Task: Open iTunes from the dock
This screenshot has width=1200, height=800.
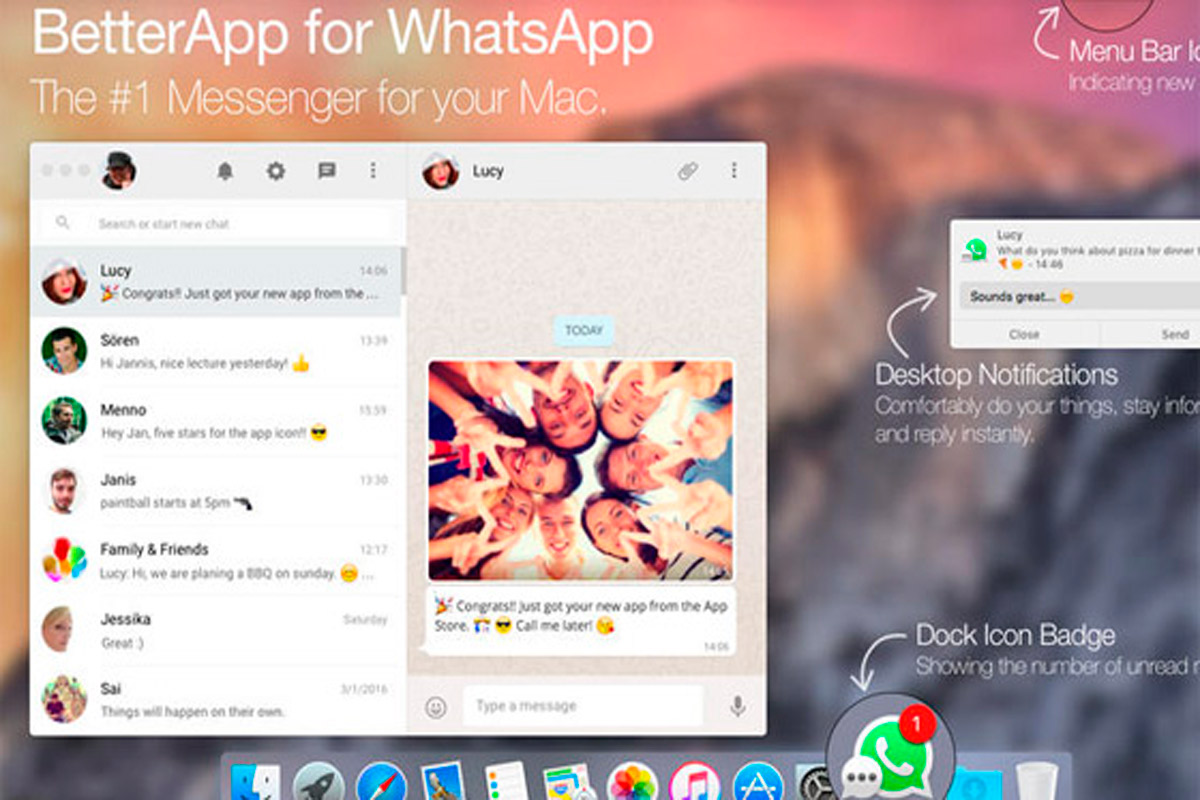Action: [695, 782]
